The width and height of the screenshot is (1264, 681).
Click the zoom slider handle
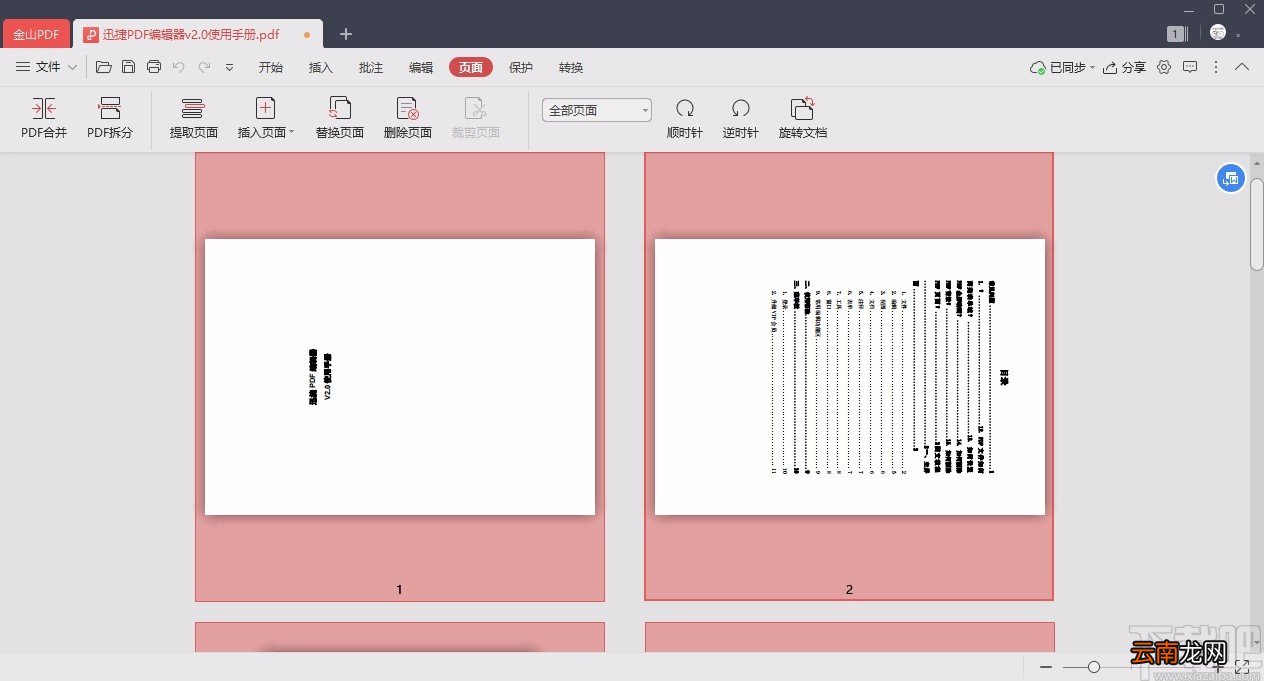tap(1094, 667)
